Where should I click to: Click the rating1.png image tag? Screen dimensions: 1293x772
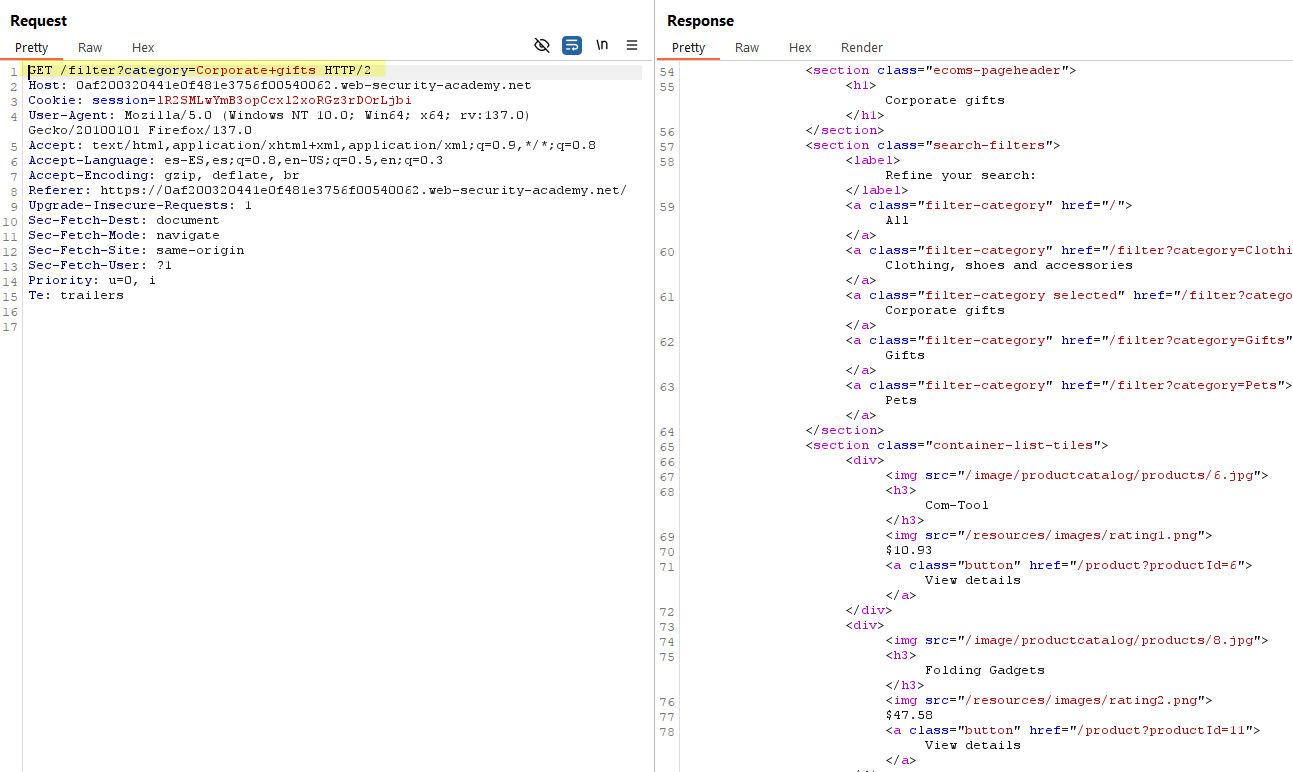[1049, 536]
